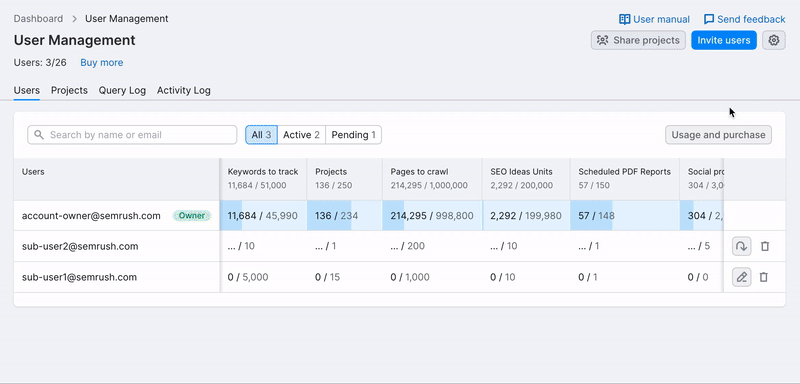The width and height of the screenshot is (800, 384).
Task: Click sub-user1's 0 / 1,000 pages cell
Action: pos(432,277)
